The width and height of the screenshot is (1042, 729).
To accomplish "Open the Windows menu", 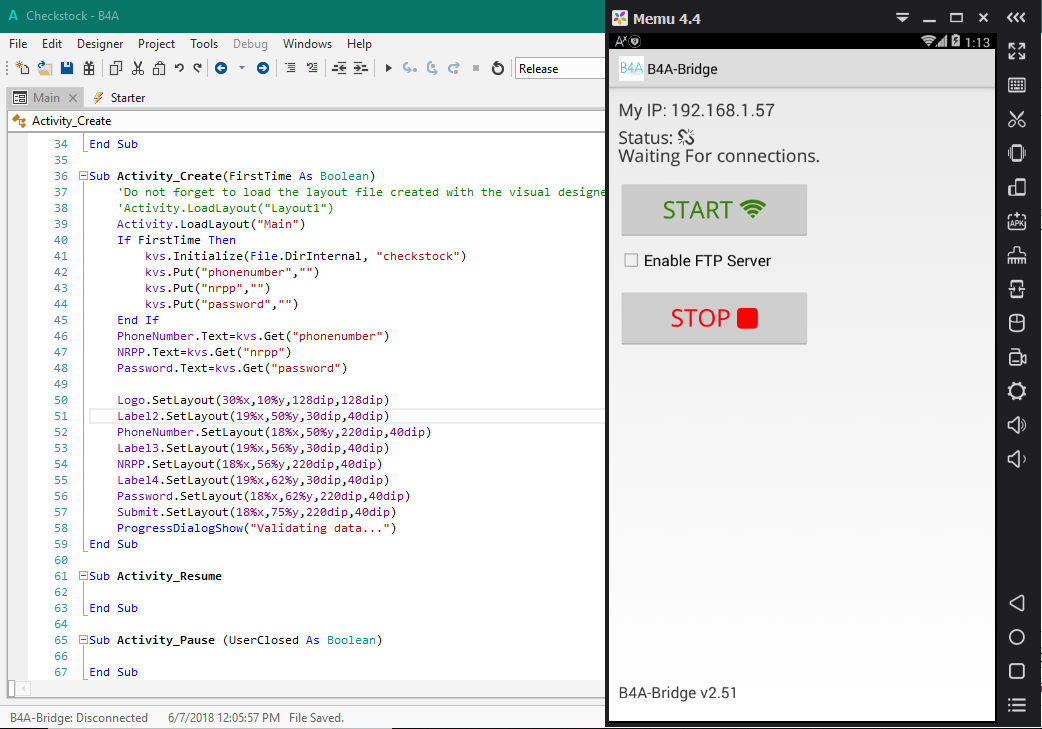I will [307, 44].
